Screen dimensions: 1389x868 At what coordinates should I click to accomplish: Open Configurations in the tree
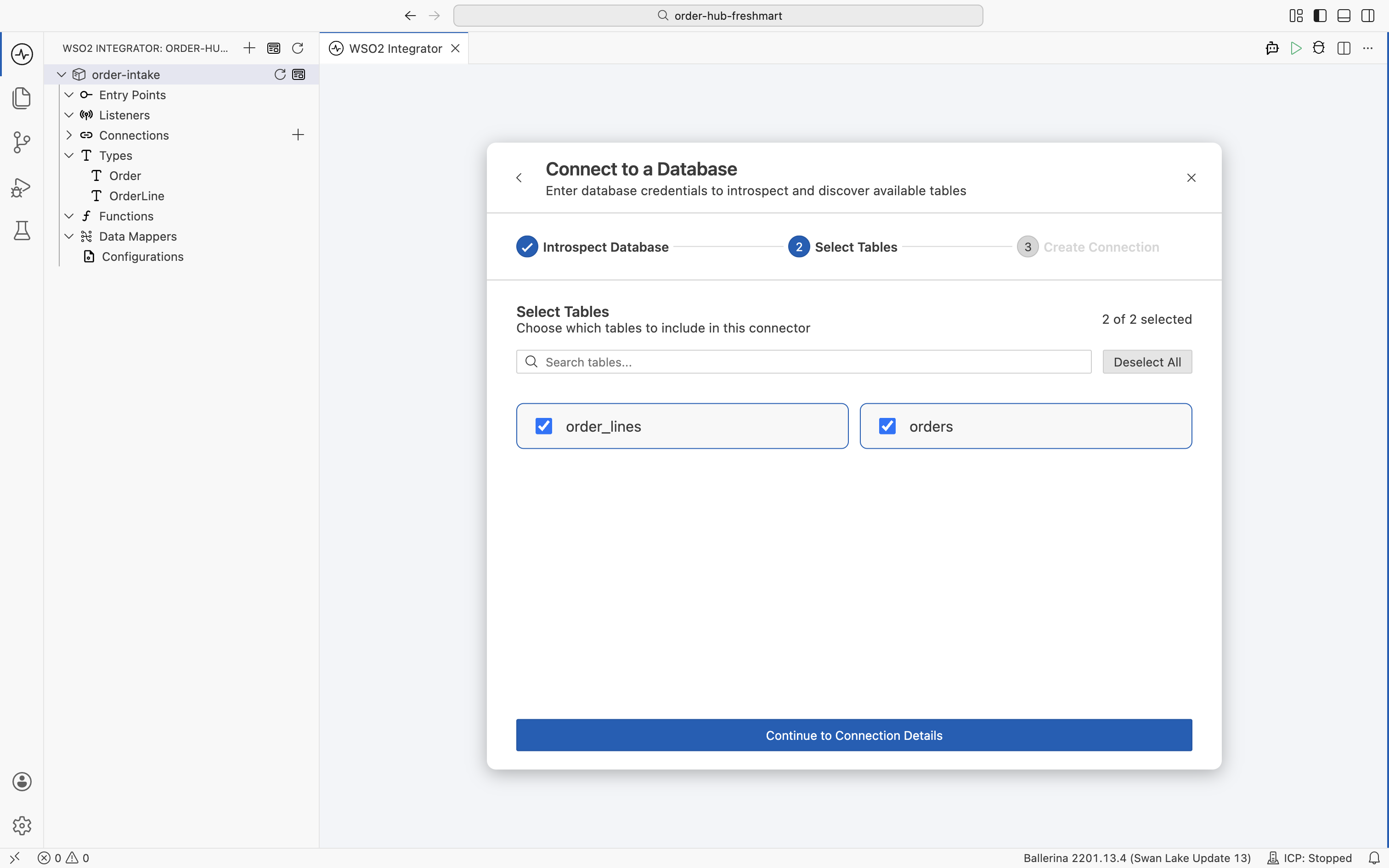coord(142,257)
